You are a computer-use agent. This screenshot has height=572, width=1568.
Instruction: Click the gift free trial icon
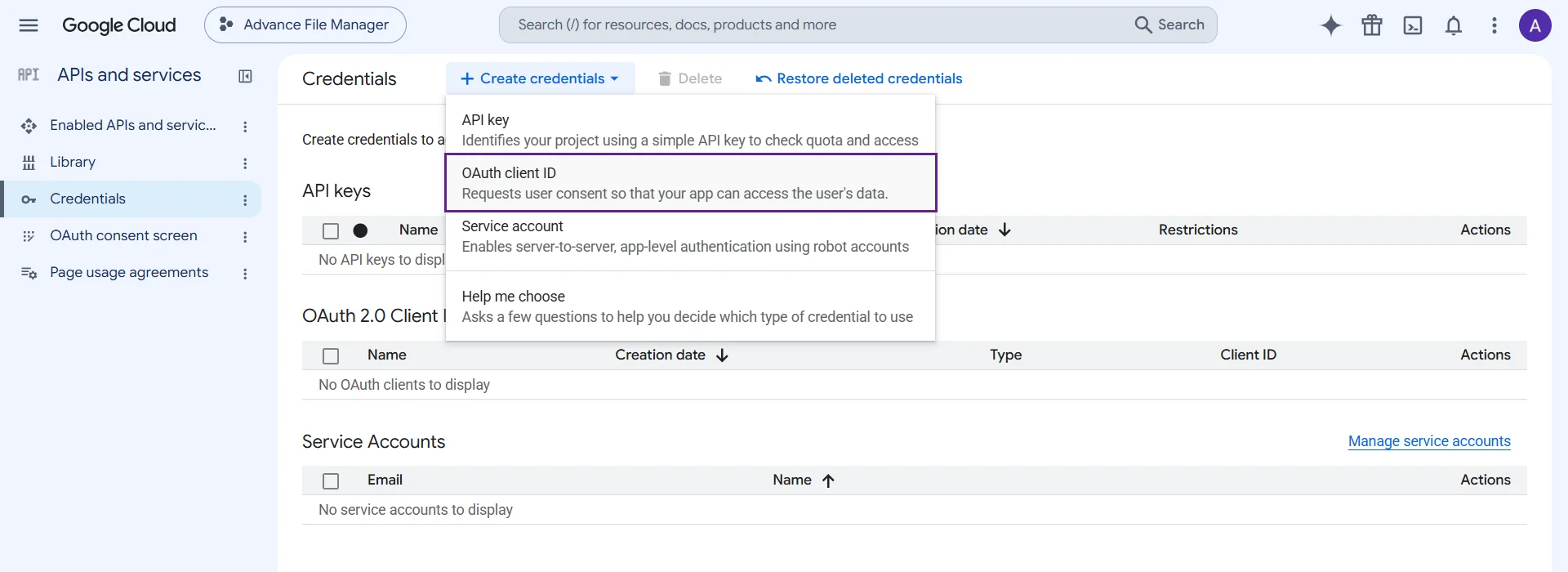point(1372,25)
